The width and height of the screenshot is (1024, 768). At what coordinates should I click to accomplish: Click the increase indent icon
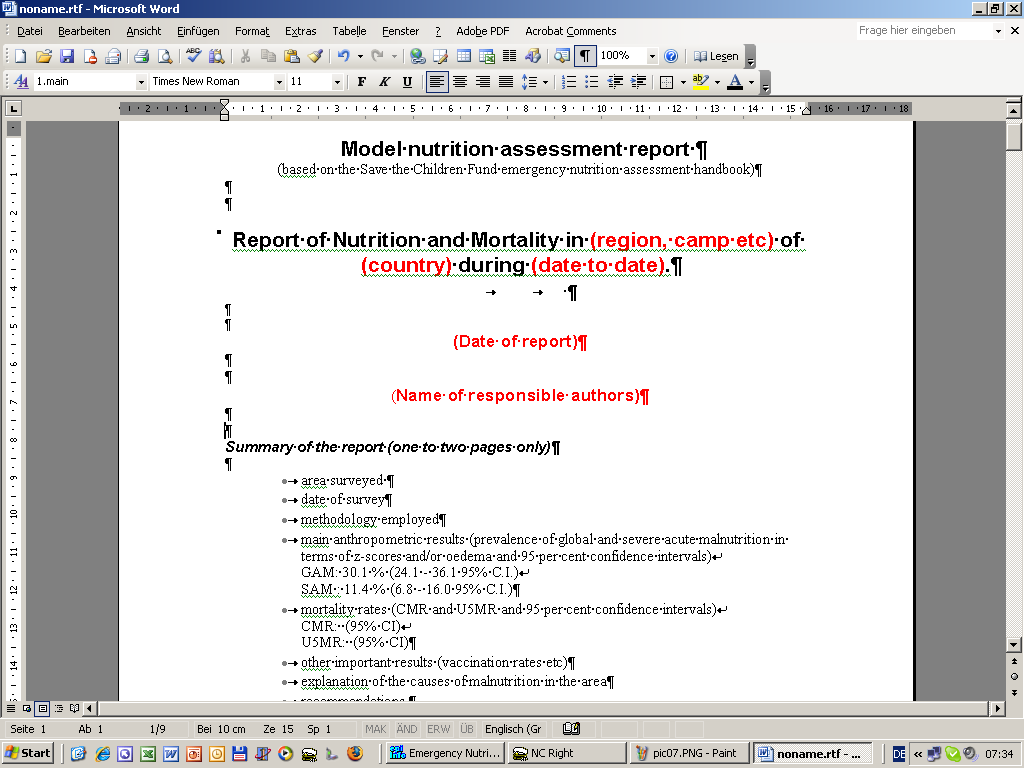tap(638, 82)
